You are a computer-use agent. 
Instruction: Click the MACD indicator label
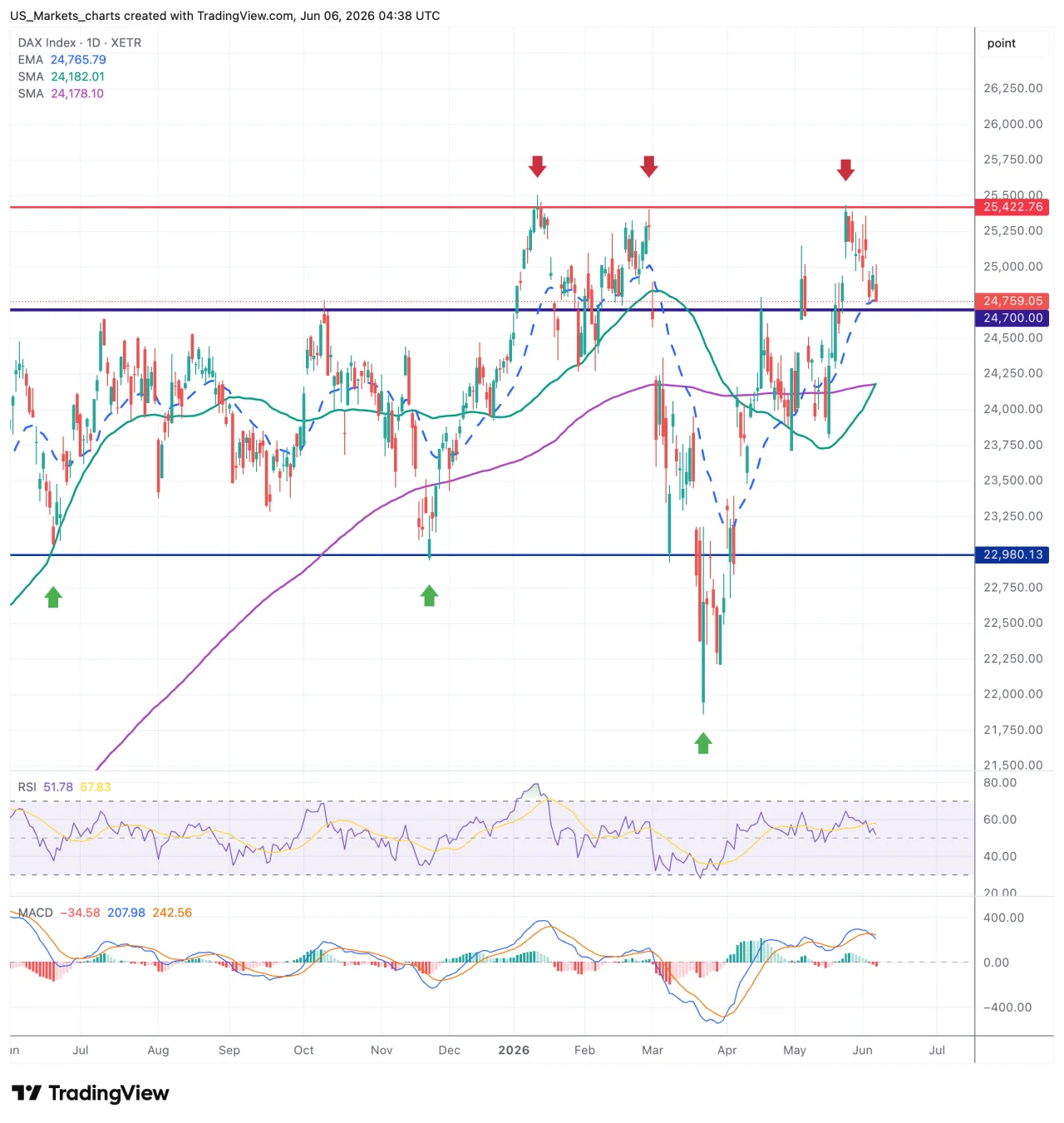pos(36,913)
